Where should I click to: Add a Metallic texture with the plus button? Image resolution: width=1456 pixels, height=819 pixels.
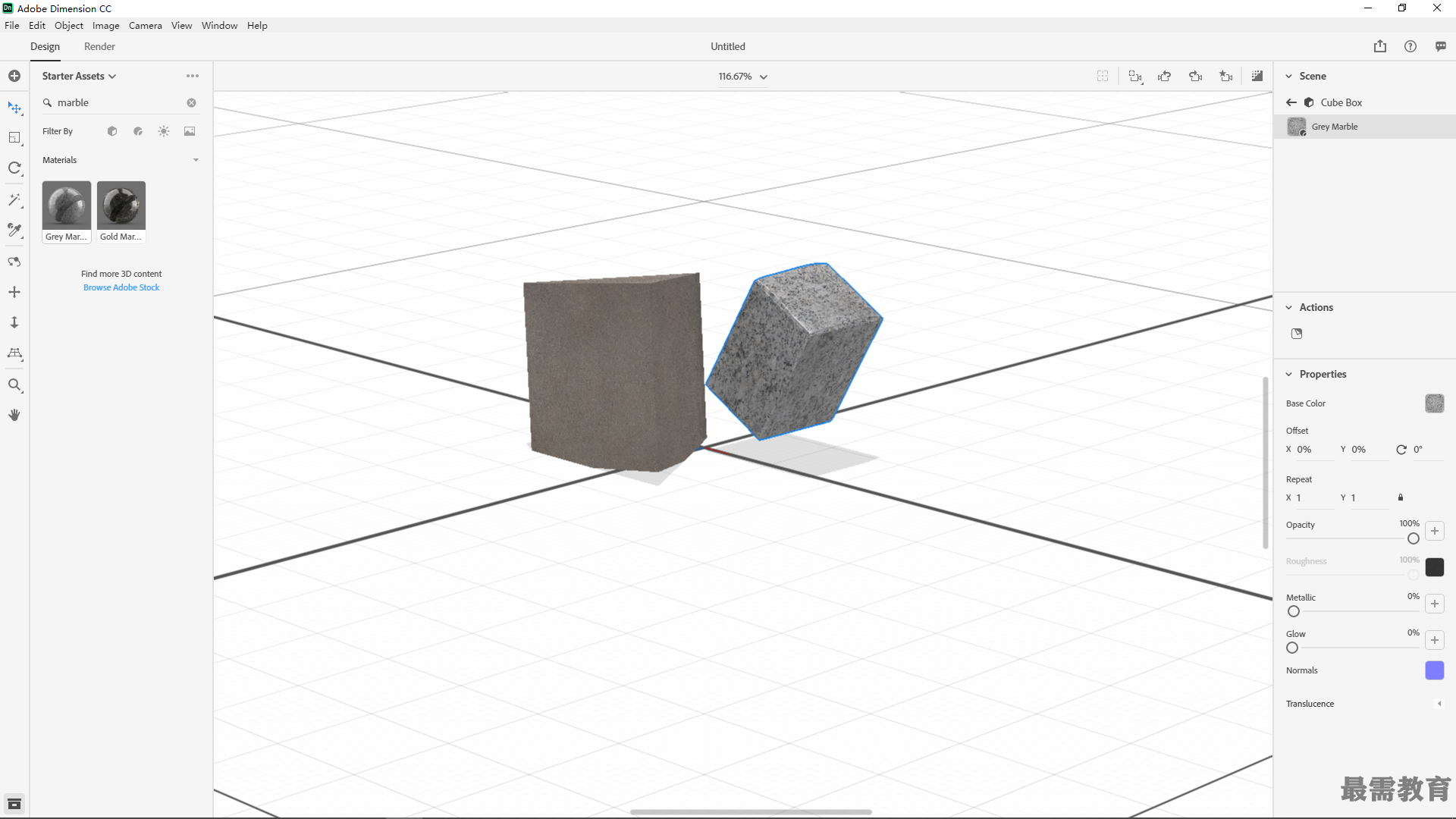coord(1435,604)
